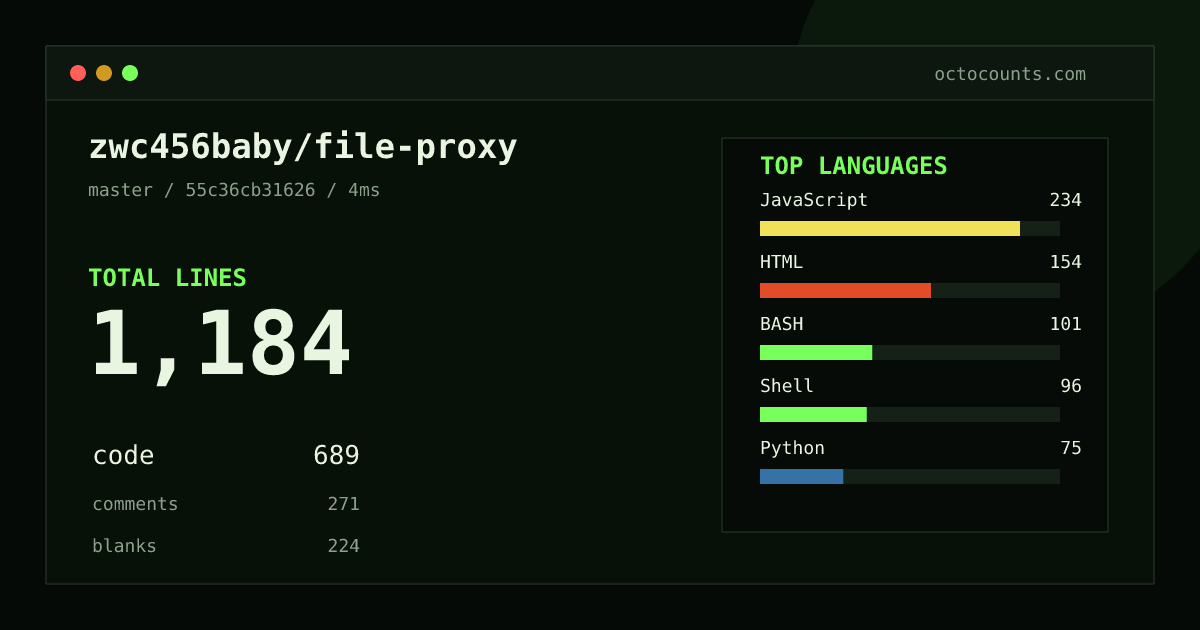Select the JavaScript count 234

tap(1065, 200)
